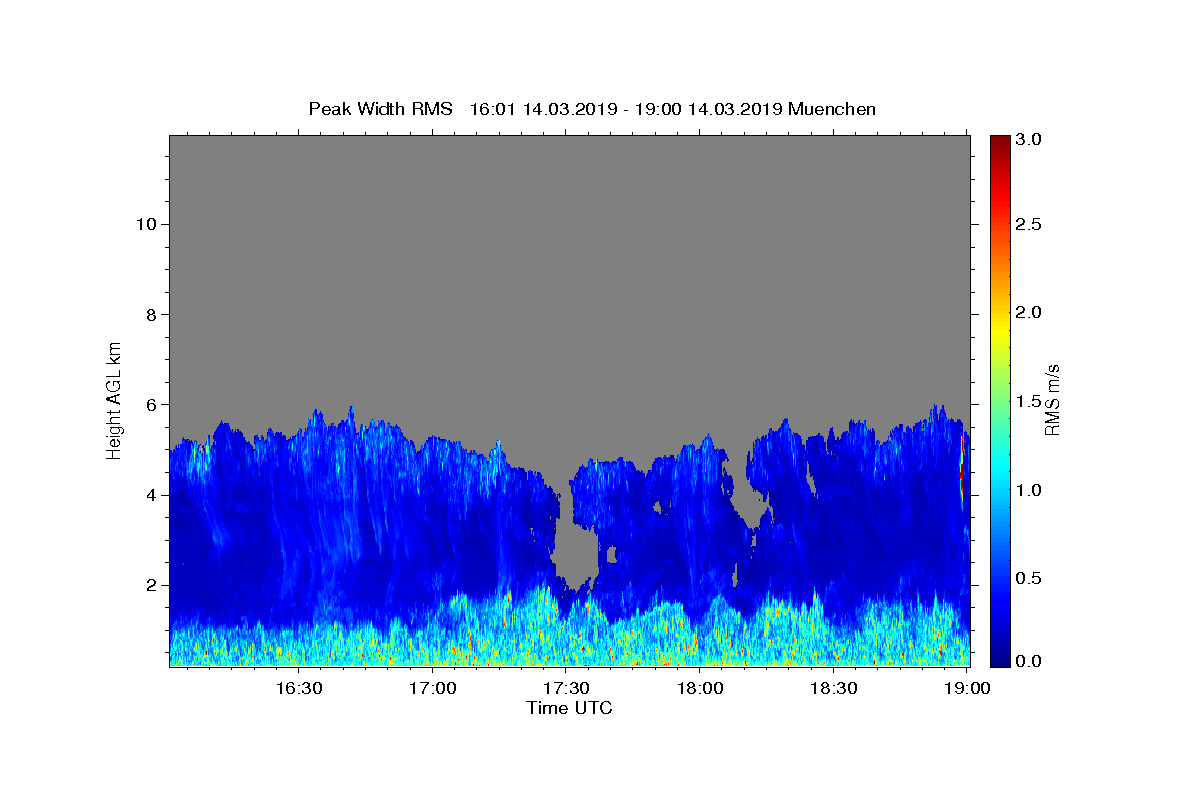Viewport: 1200px width, 800px height.
Task: Click the height axis label 4
Action: tap(149, 495)
